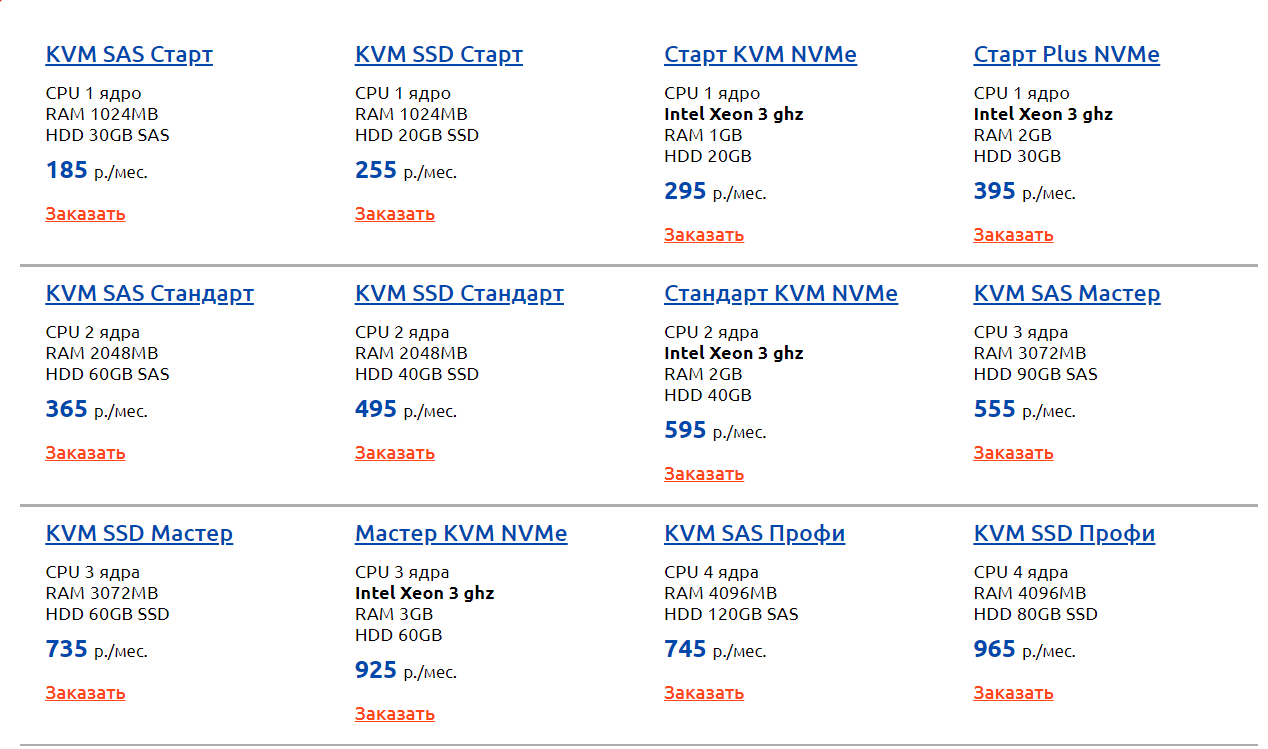Order the Мастер KVM NVMe 925 р. plan
This screenshot has height=749, width=1268.
395,714
